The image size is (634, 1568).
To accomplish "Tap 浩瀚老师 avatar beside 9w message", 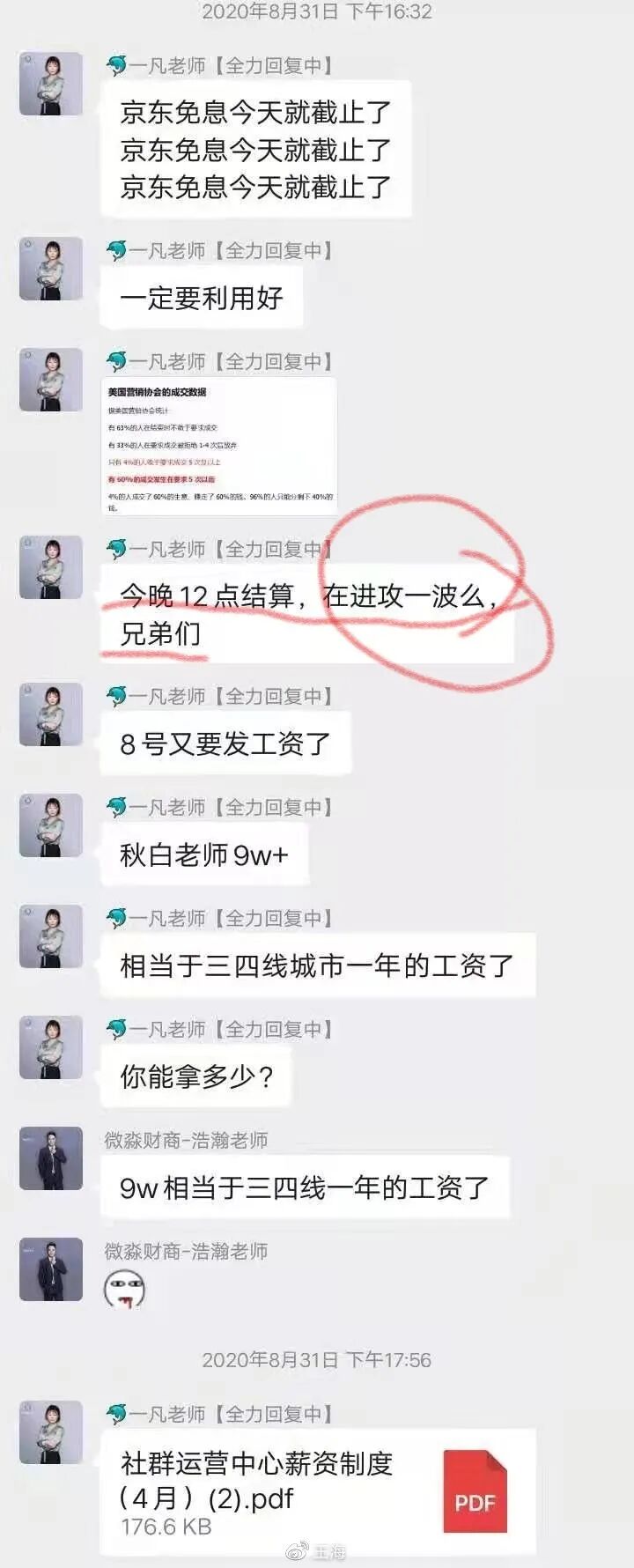I will [x=51, y=1158].
